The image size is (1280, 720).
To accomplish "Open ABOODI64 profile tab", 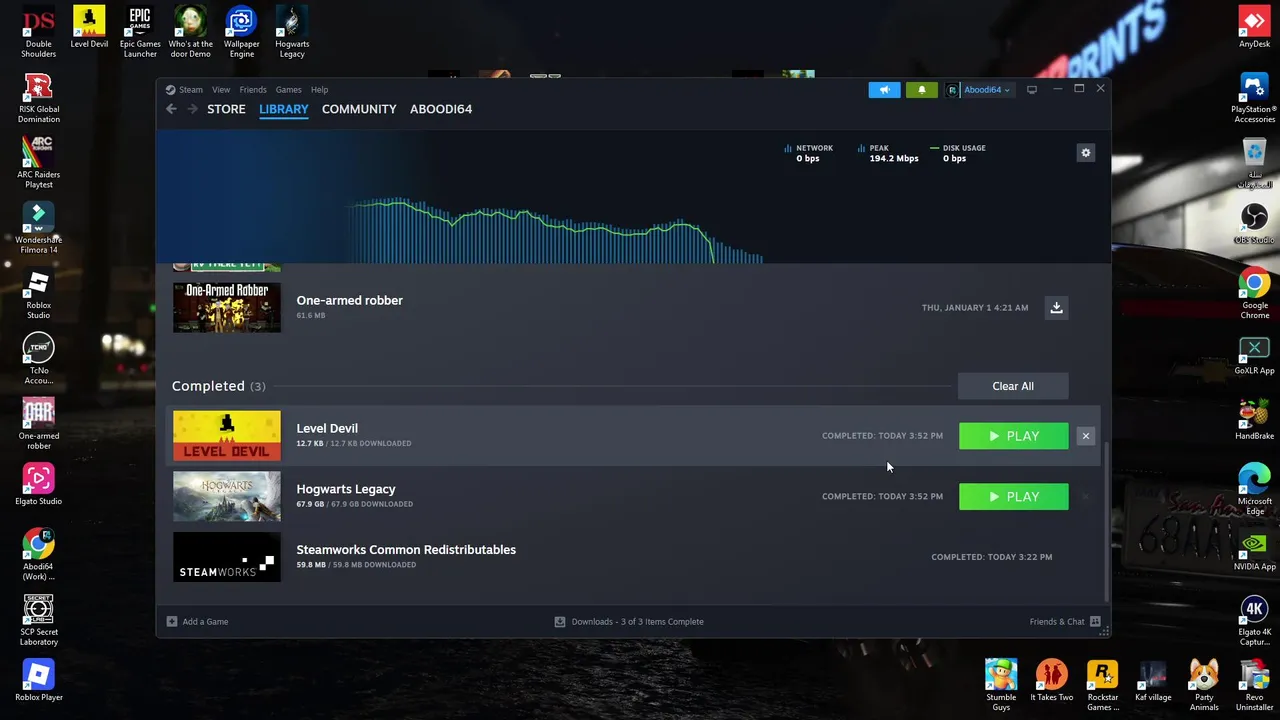I will pos(441,109).
